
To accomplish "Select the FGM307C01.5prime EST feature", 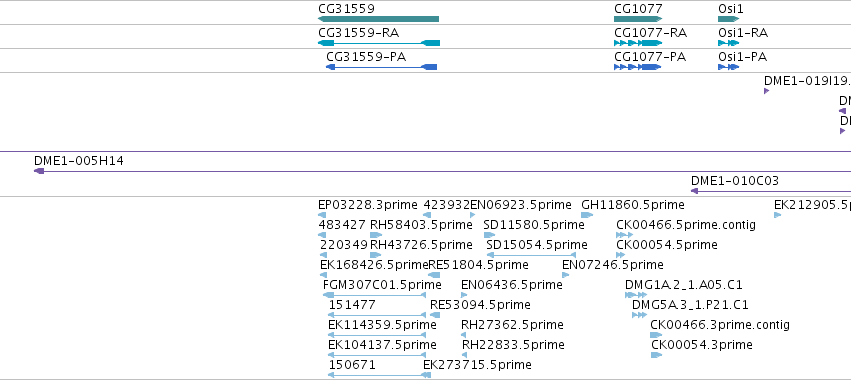I will [374, 295].
